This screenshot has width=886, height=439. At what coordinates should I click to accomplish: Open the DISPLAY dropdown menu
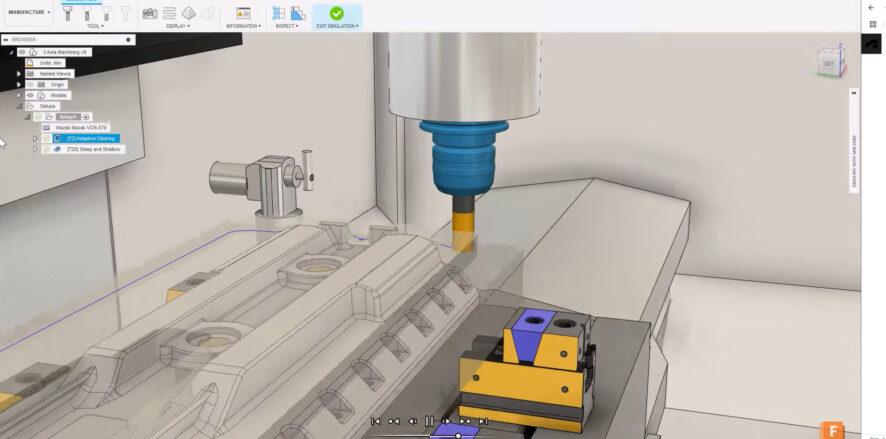tap(178, 26)
